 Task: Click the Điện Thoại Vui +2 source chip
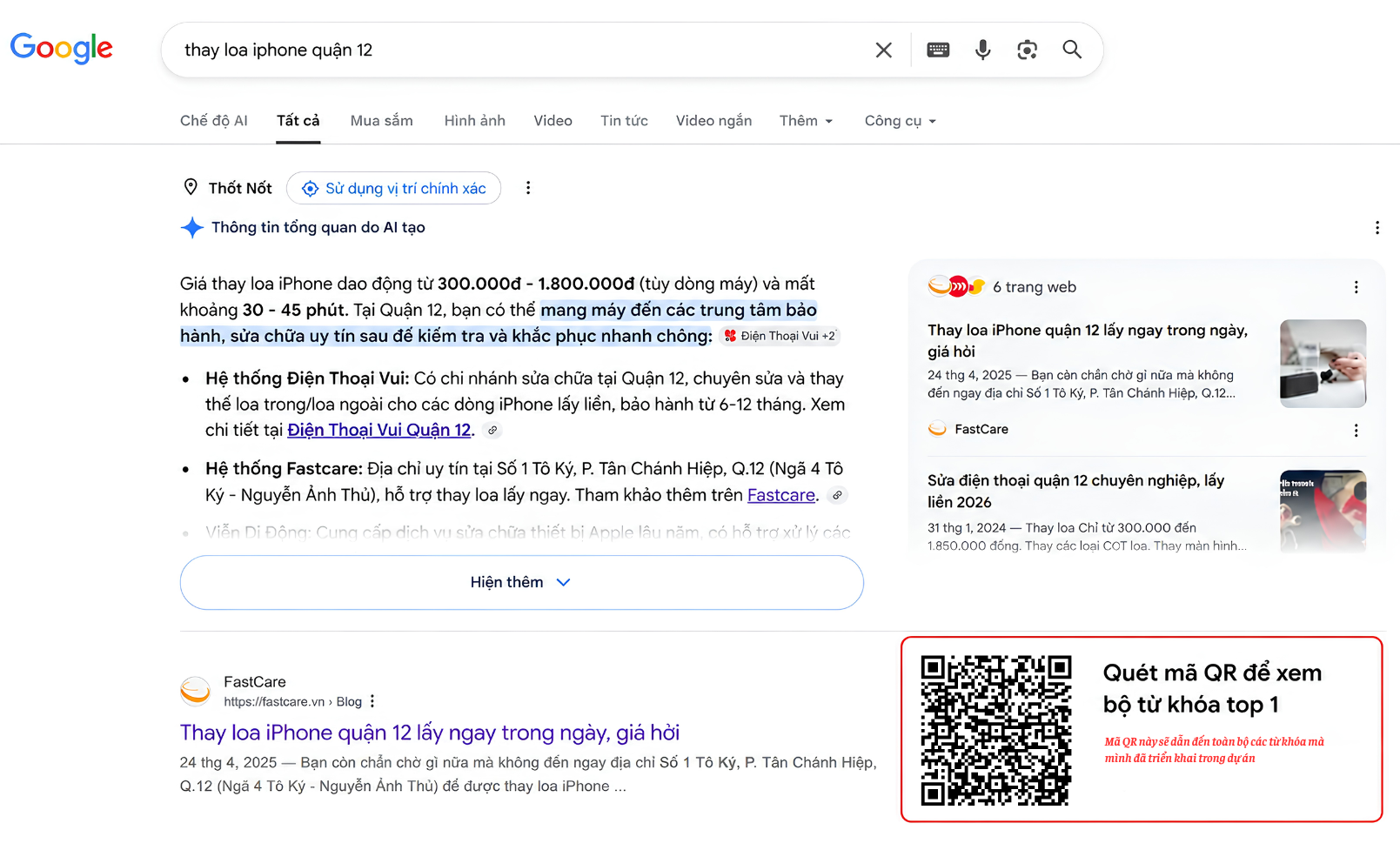tap(780, 336)
